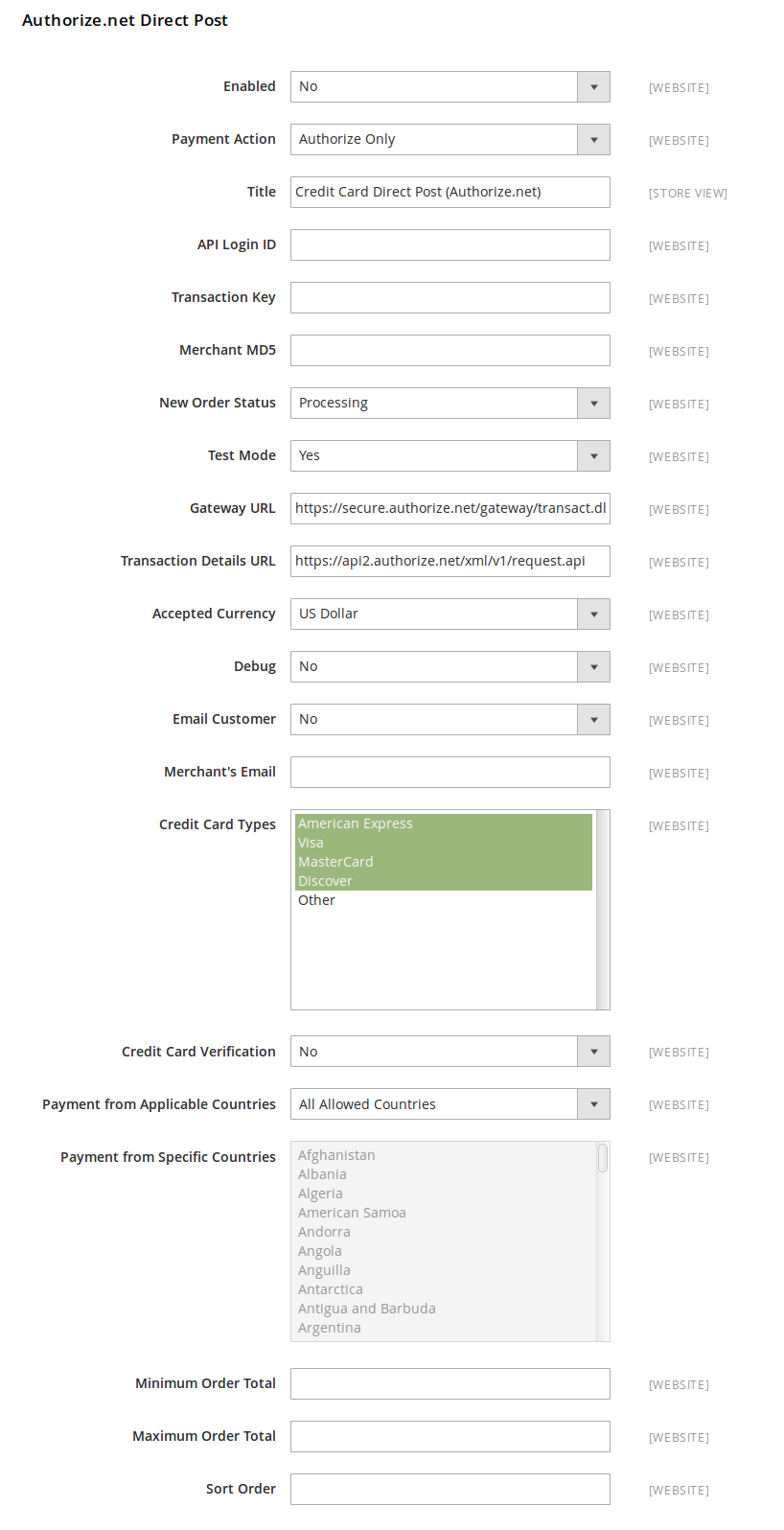The height and width of the screenshot is (1530, 784).
Task: Click Antarctica in Specific Countries list
Action: click(444, 1289)
